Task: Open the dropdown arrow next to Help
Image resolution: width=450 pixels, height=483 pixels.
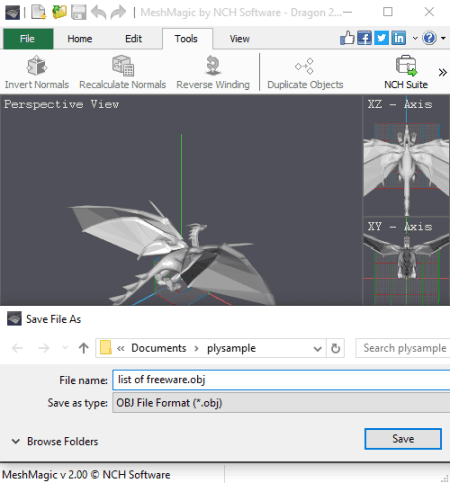Action: pos(443,38)
